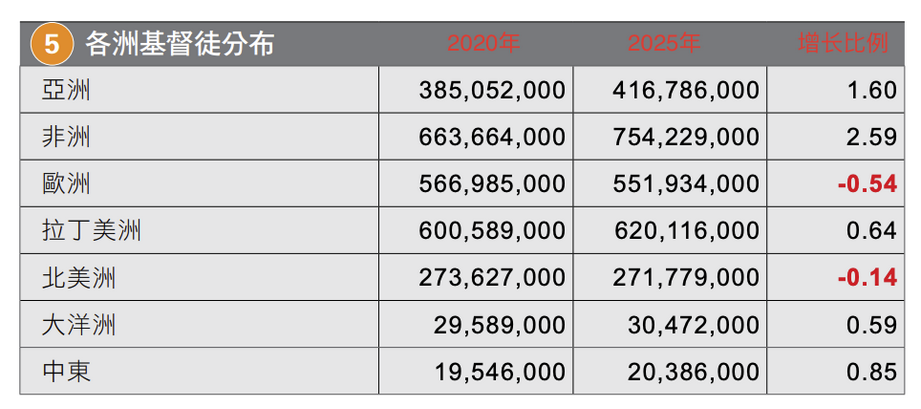Click the 增长比例 column header
Screen dimensions: 921x409
843,44
